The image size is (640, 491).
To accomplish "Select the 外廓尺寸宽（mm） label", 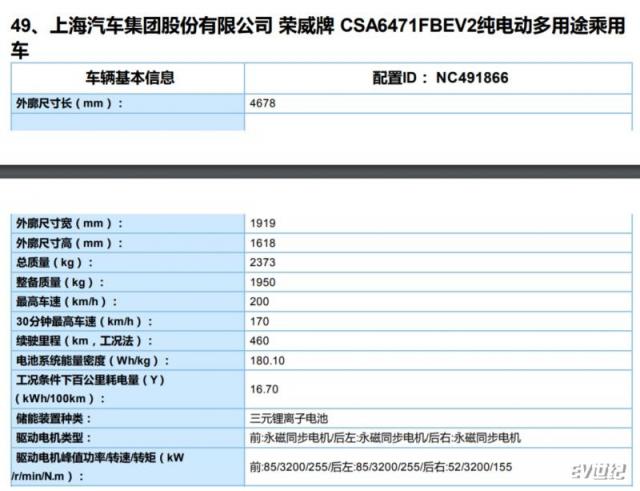I will (69, 223).
